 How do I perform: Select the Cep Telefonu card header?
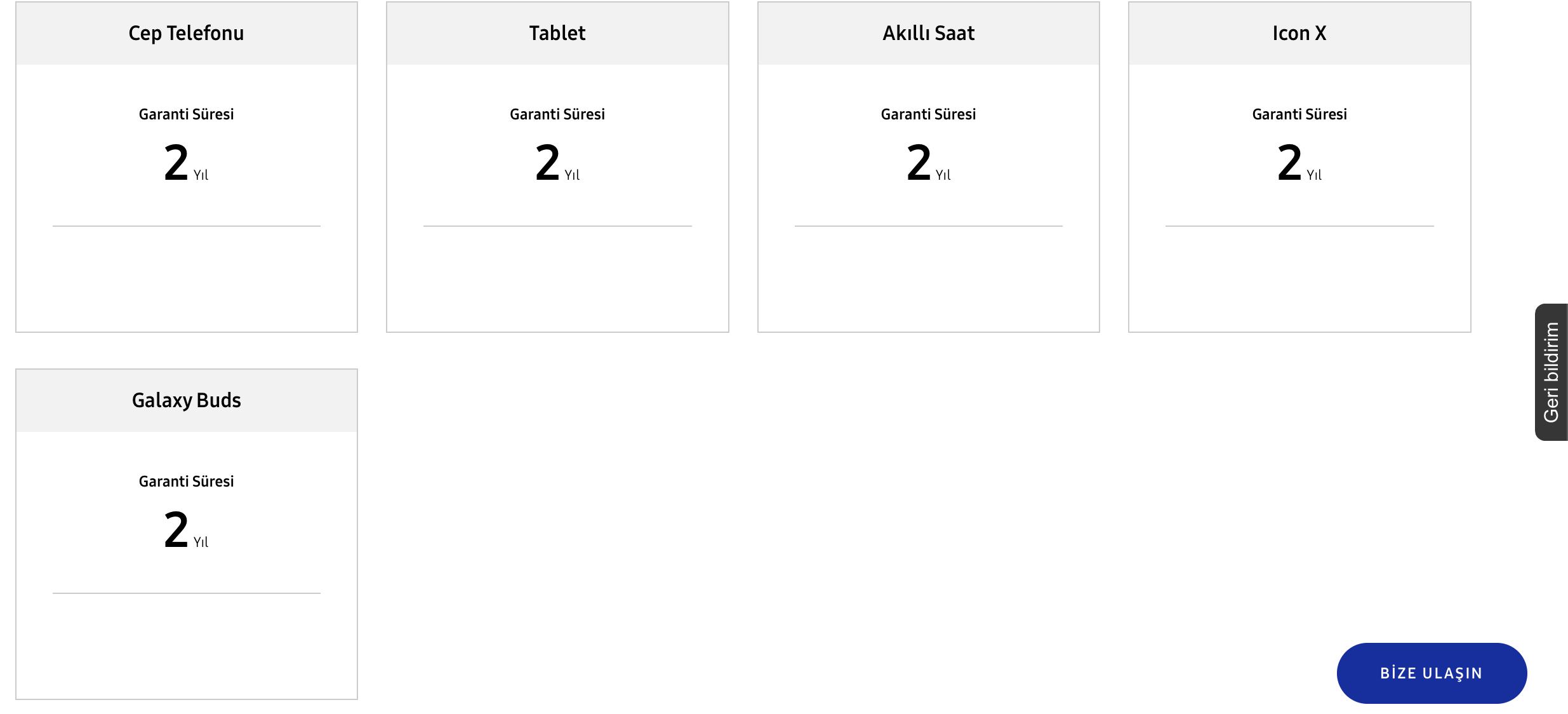[187, 33]
